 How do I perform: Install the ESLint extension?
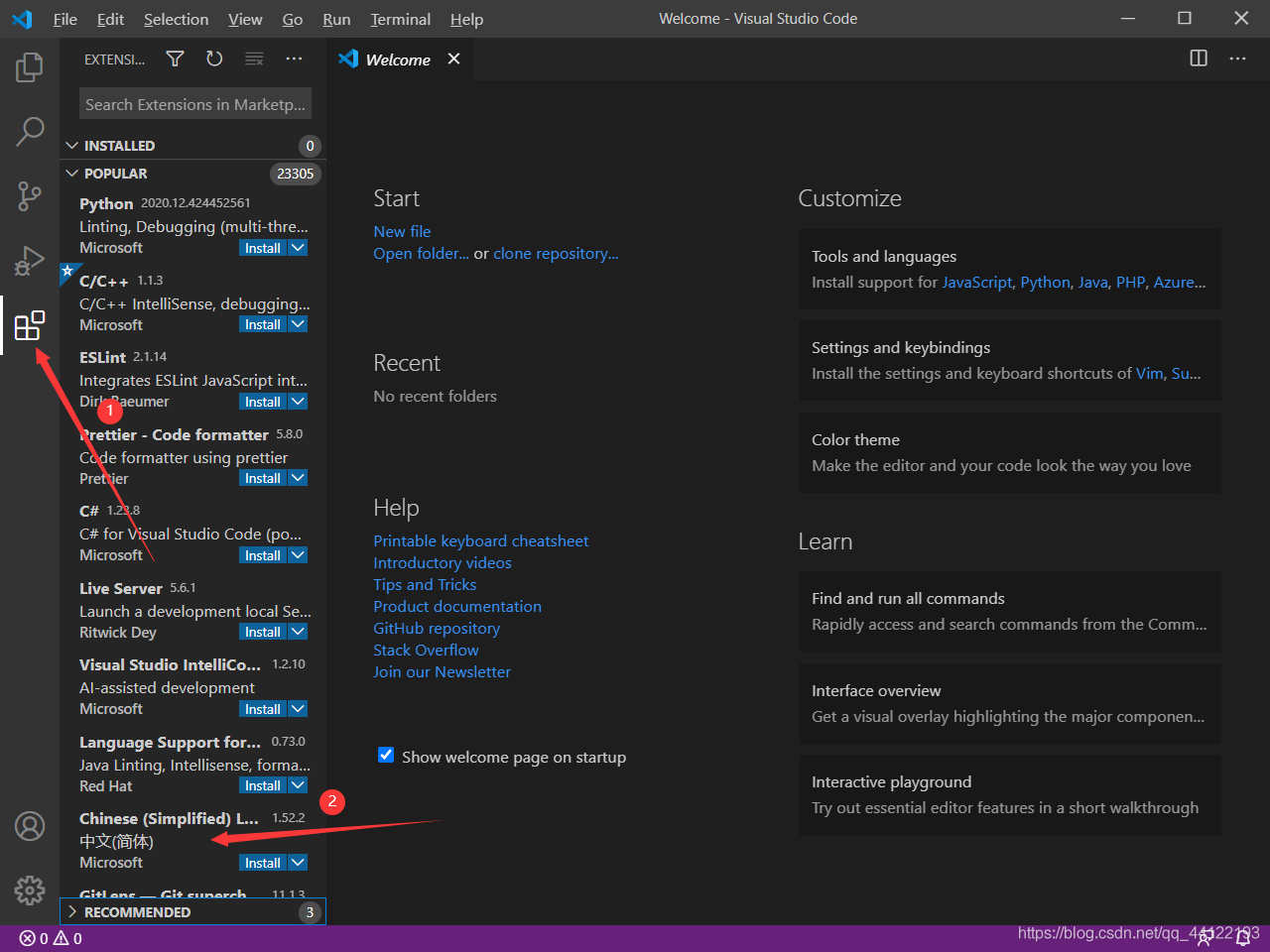tap(263, 402)
